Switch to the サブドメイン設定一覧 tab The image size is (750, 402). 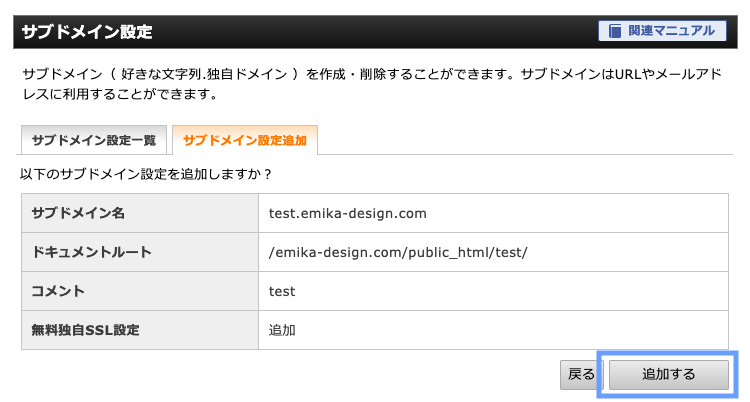pyautogui.click(x=93, y=140)
